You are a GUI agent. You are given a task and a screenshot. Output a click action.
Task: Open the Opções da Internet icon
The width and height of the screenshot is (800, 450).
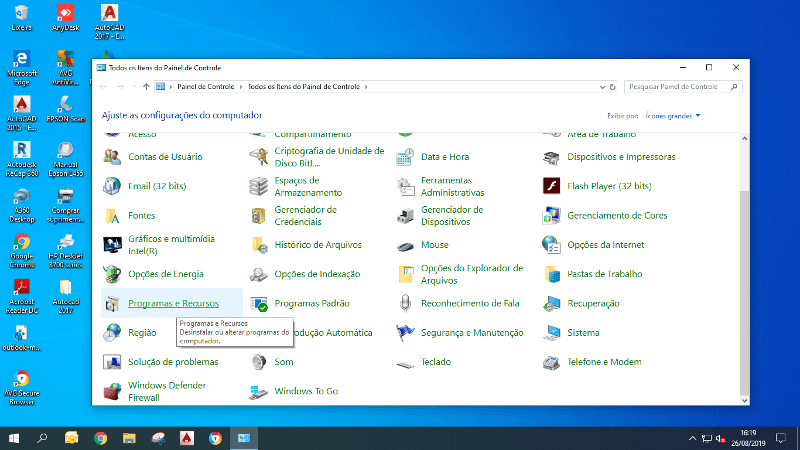(x=552, y=245)
